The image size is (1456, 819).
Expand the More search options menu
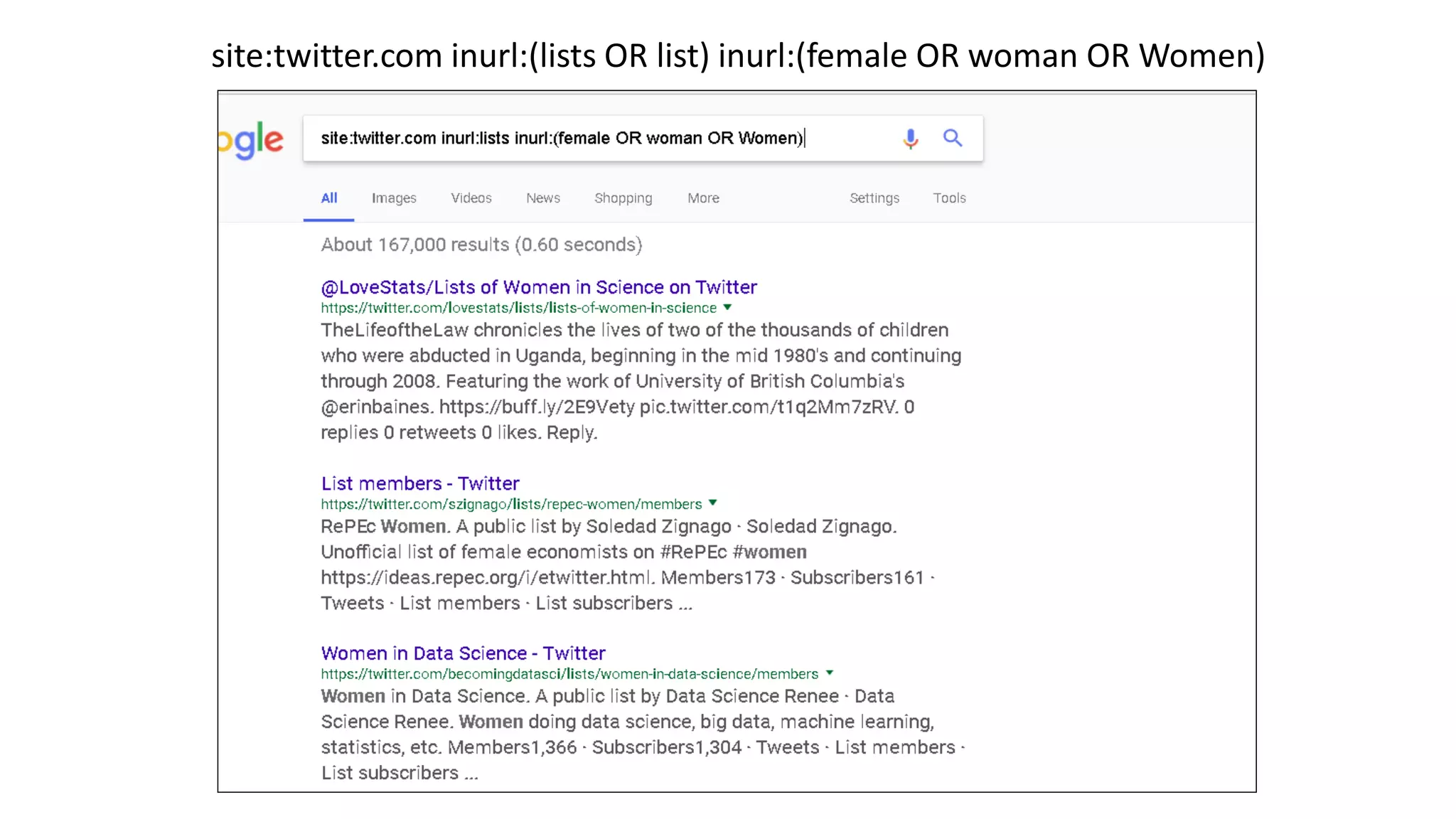[703, 198]
